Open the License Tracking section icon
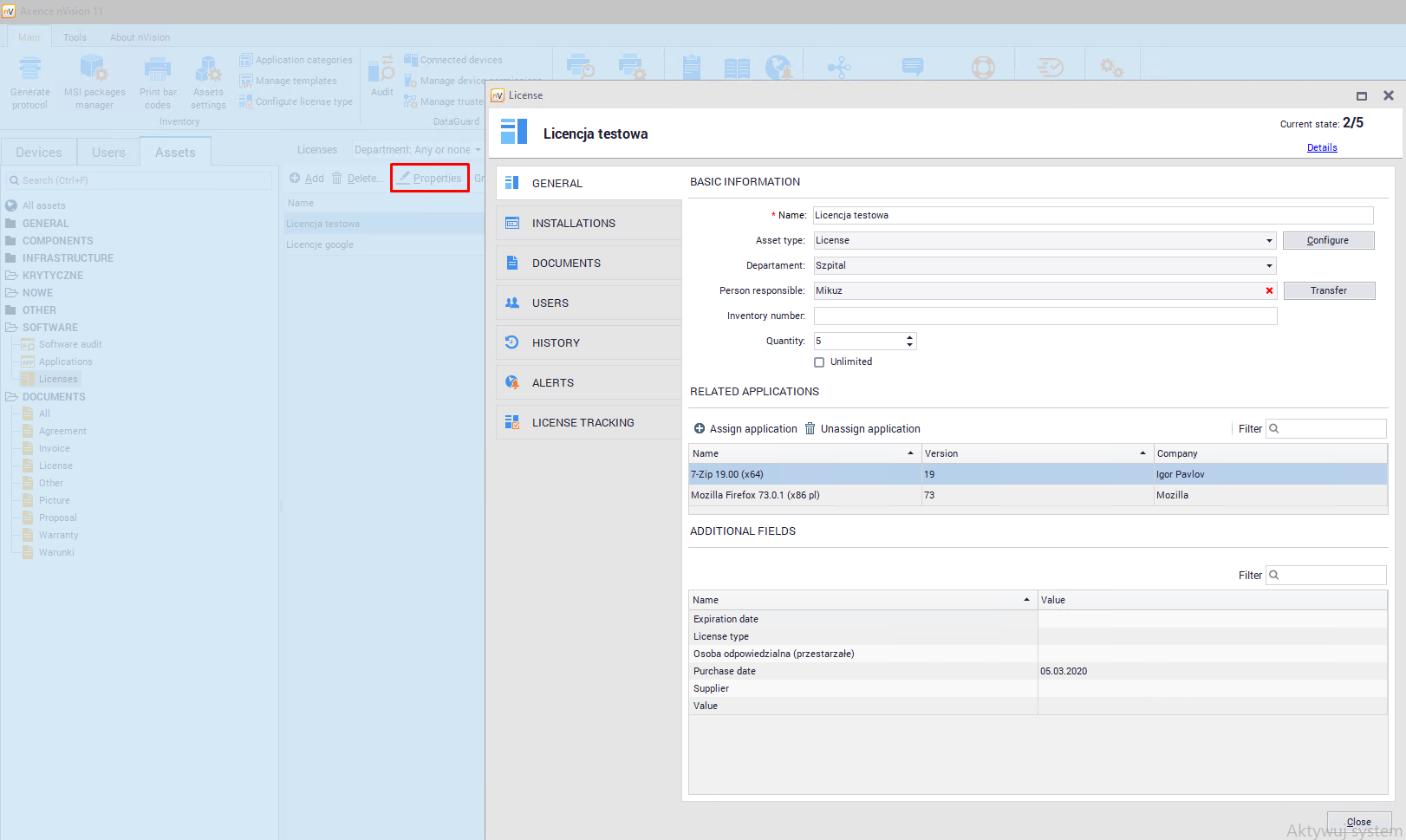 [512, 422]
